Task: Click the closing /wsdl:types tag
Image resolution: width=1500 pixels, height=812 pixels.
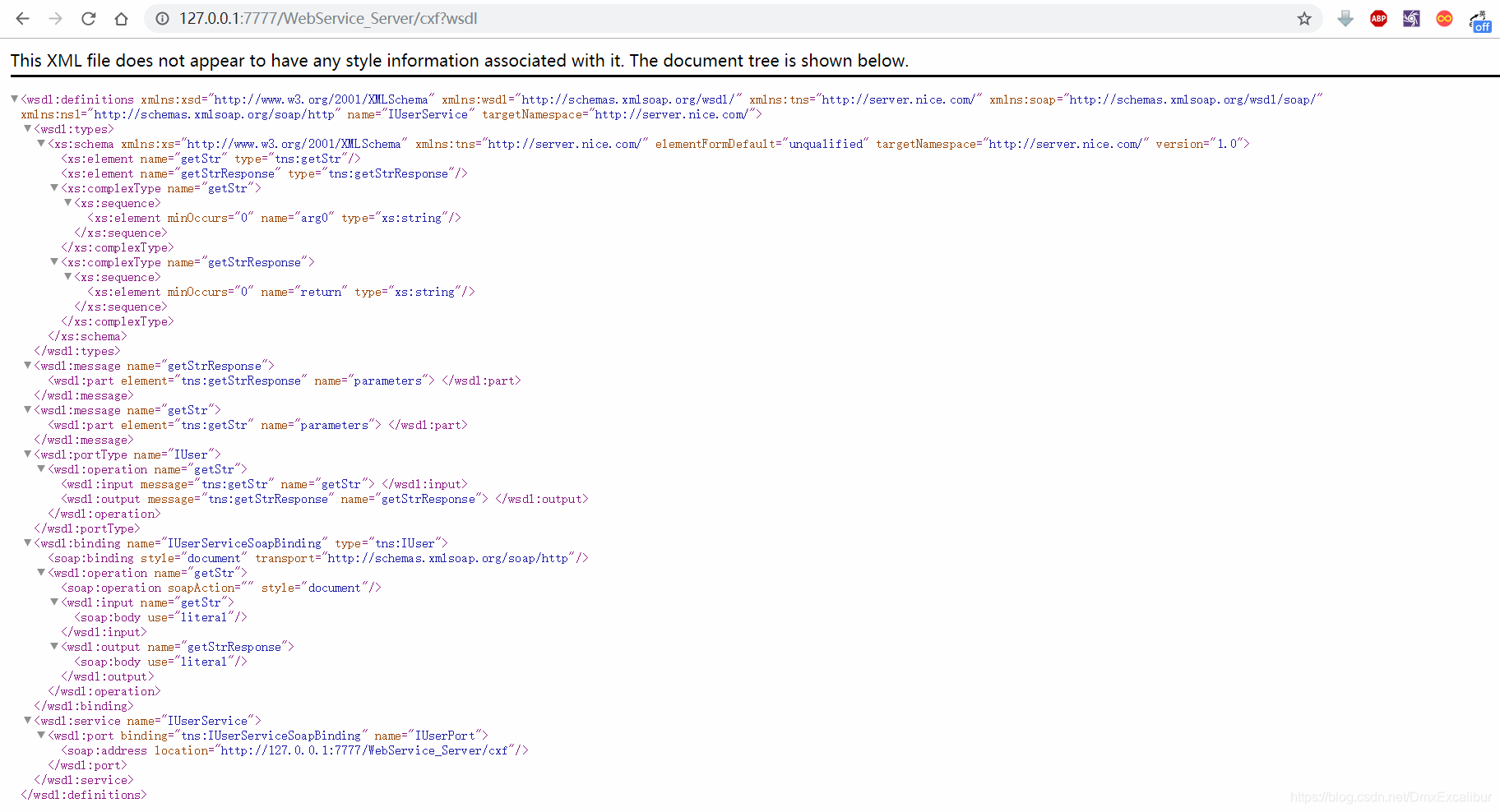Action: 77,351
